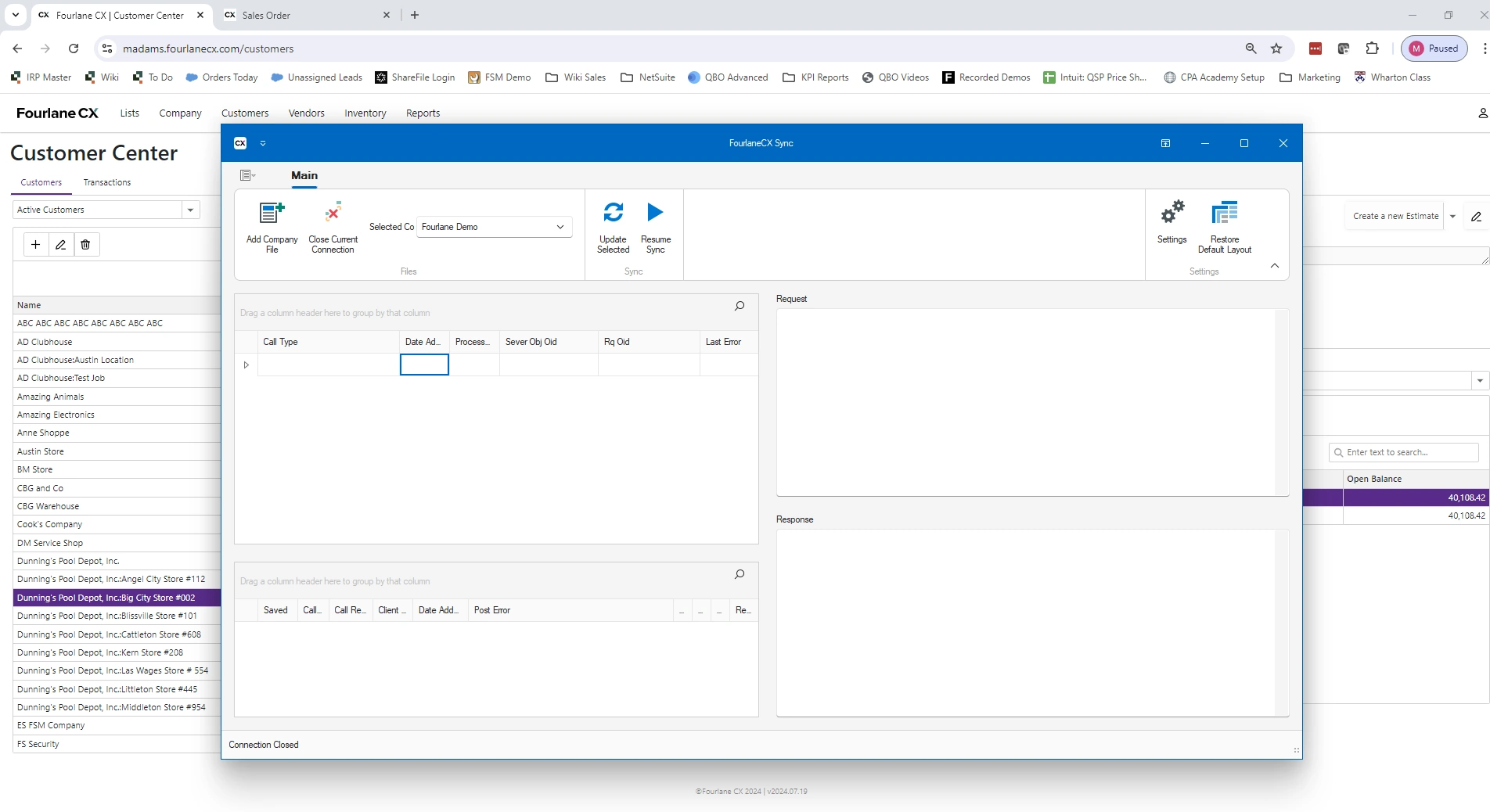The height and width of the screenshot is (812, 1490).
Task: Click the browser zoom magnifier icon in address bar
Action: tap(1251, 49)
